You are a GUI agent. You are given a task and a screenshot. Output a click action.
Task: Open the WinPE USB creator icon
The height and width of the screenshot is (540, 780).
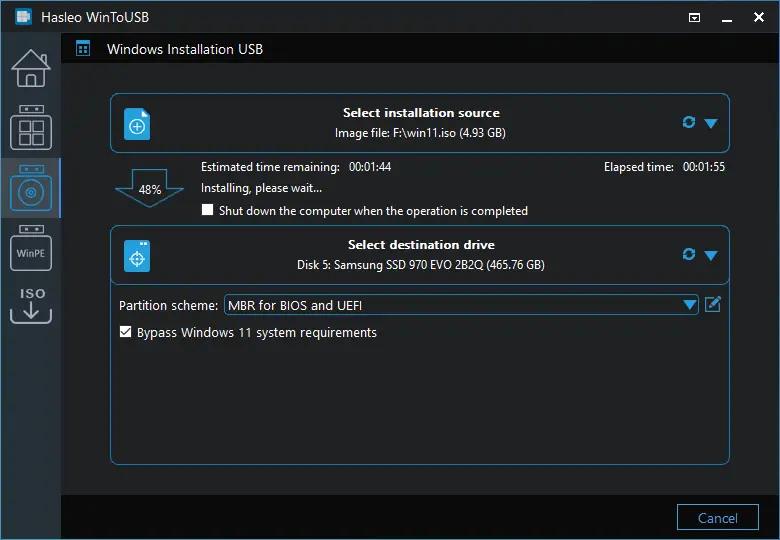pos(31,248)
